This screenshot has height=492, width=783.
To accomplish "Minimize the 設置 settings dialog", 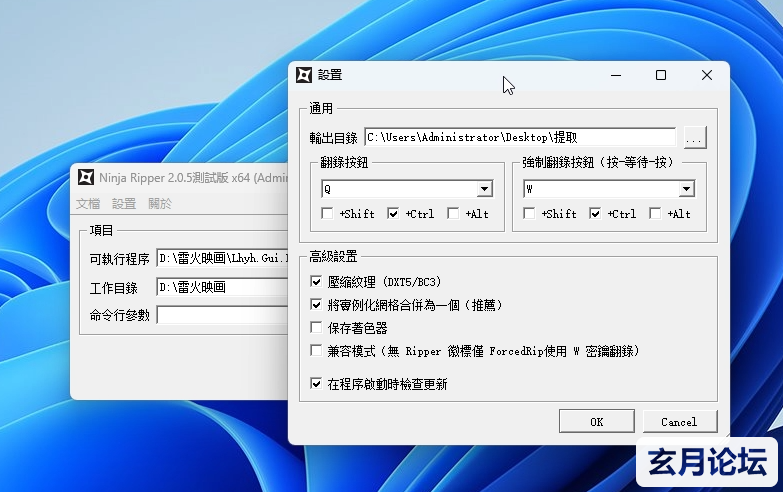I will coord(614,75).
